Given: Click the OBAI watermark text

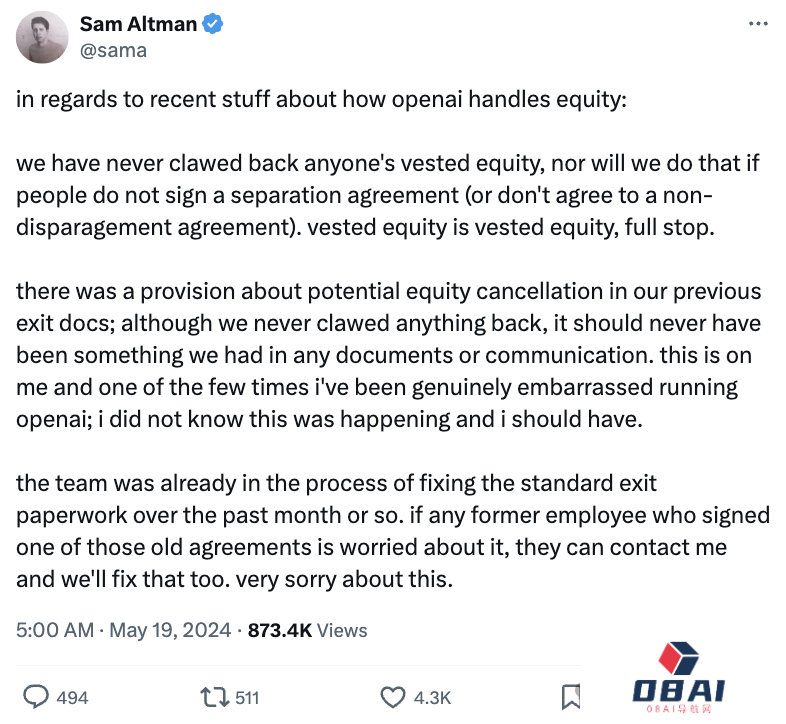Looking at the screenshot, I should click(x=679, y=691).
